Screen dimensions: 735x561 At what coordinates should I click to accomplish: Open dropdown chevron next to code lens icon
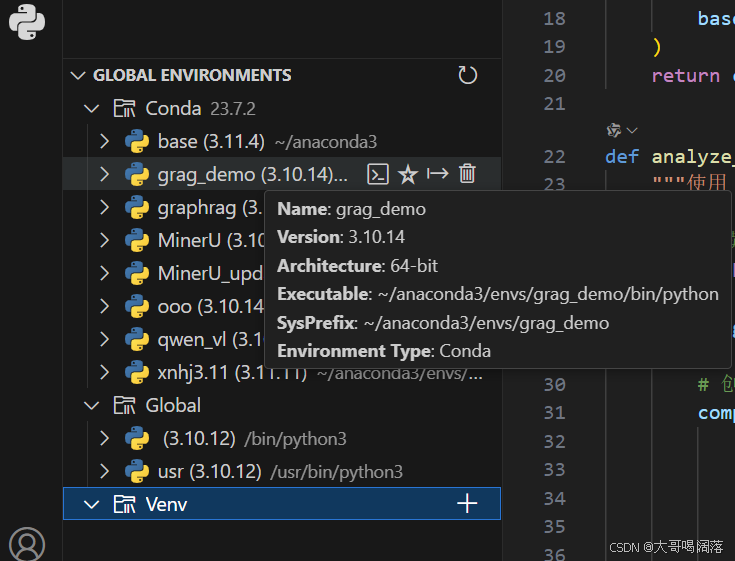click(x=632, y=130)
